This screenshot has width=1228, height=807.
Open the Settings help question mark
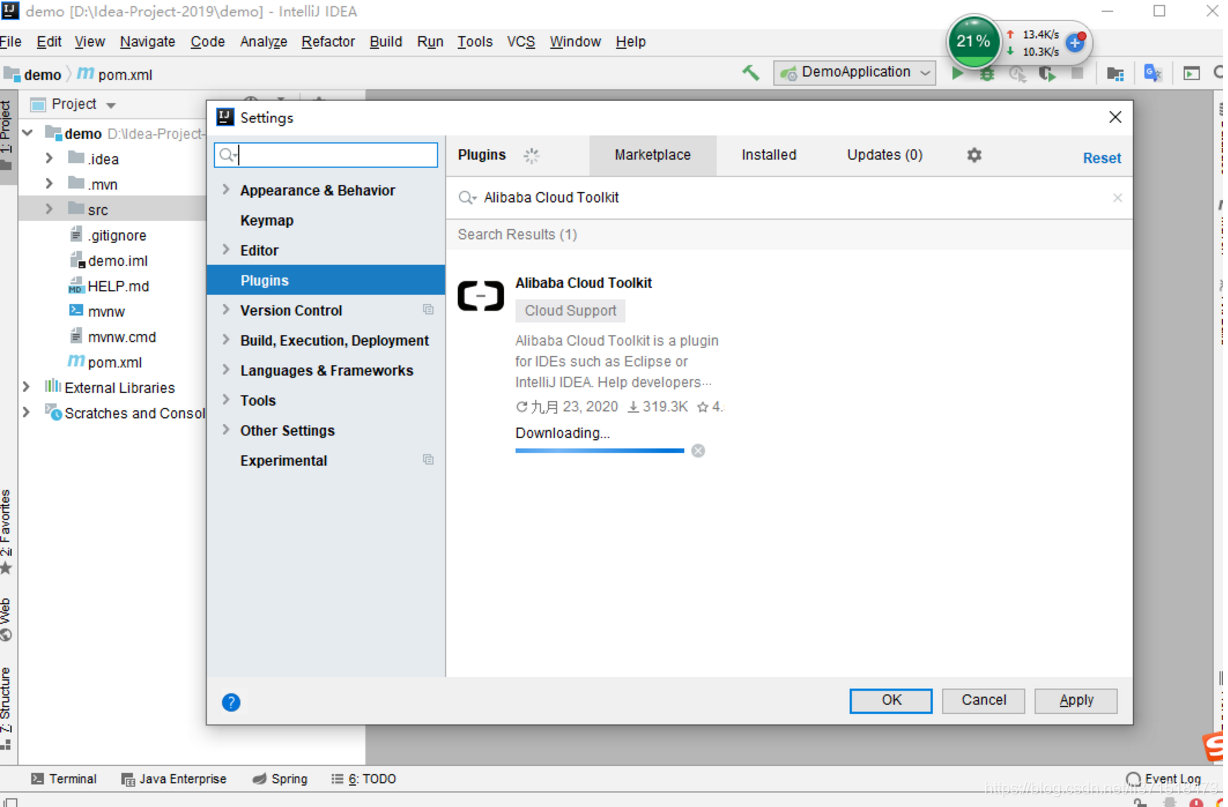[x=231, y=702]
